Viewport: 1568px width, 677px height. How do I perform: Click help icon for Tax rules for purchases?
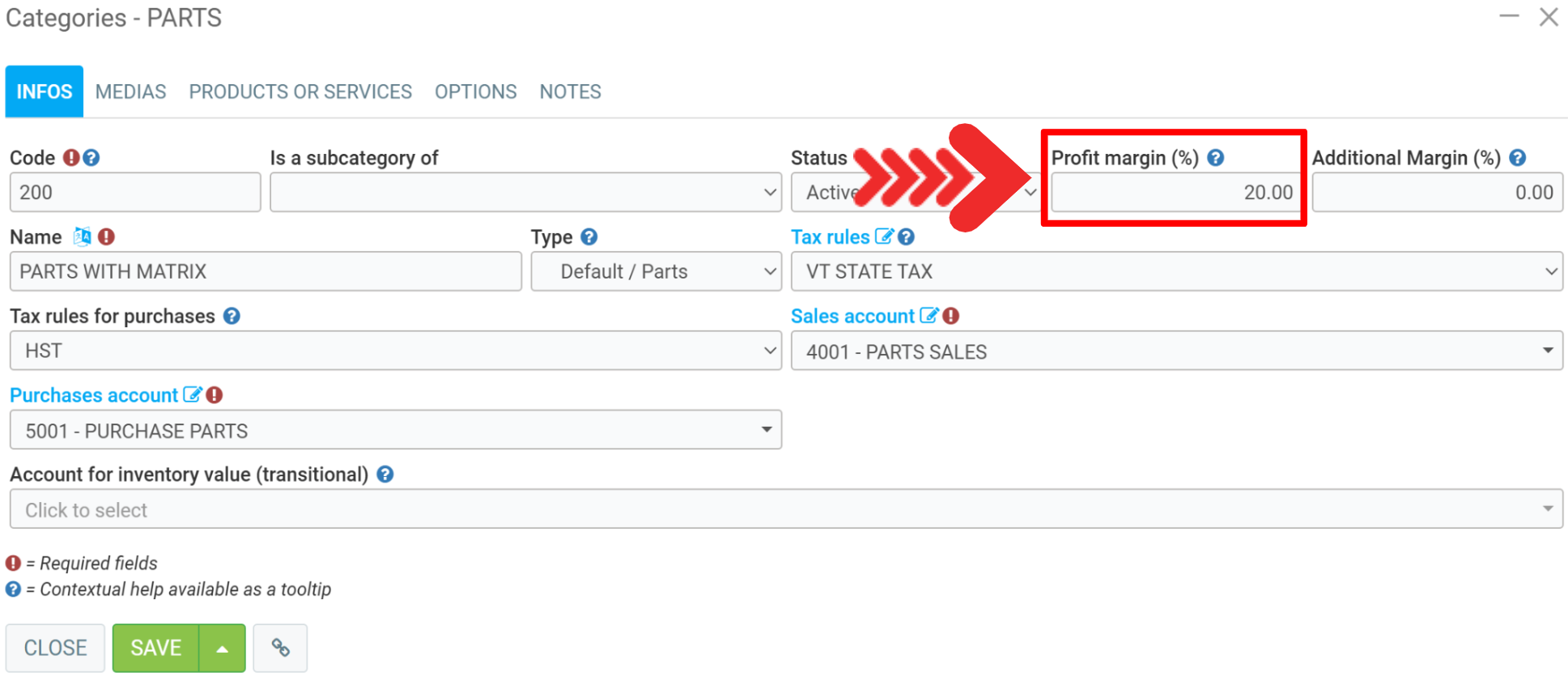click(232, 316)
